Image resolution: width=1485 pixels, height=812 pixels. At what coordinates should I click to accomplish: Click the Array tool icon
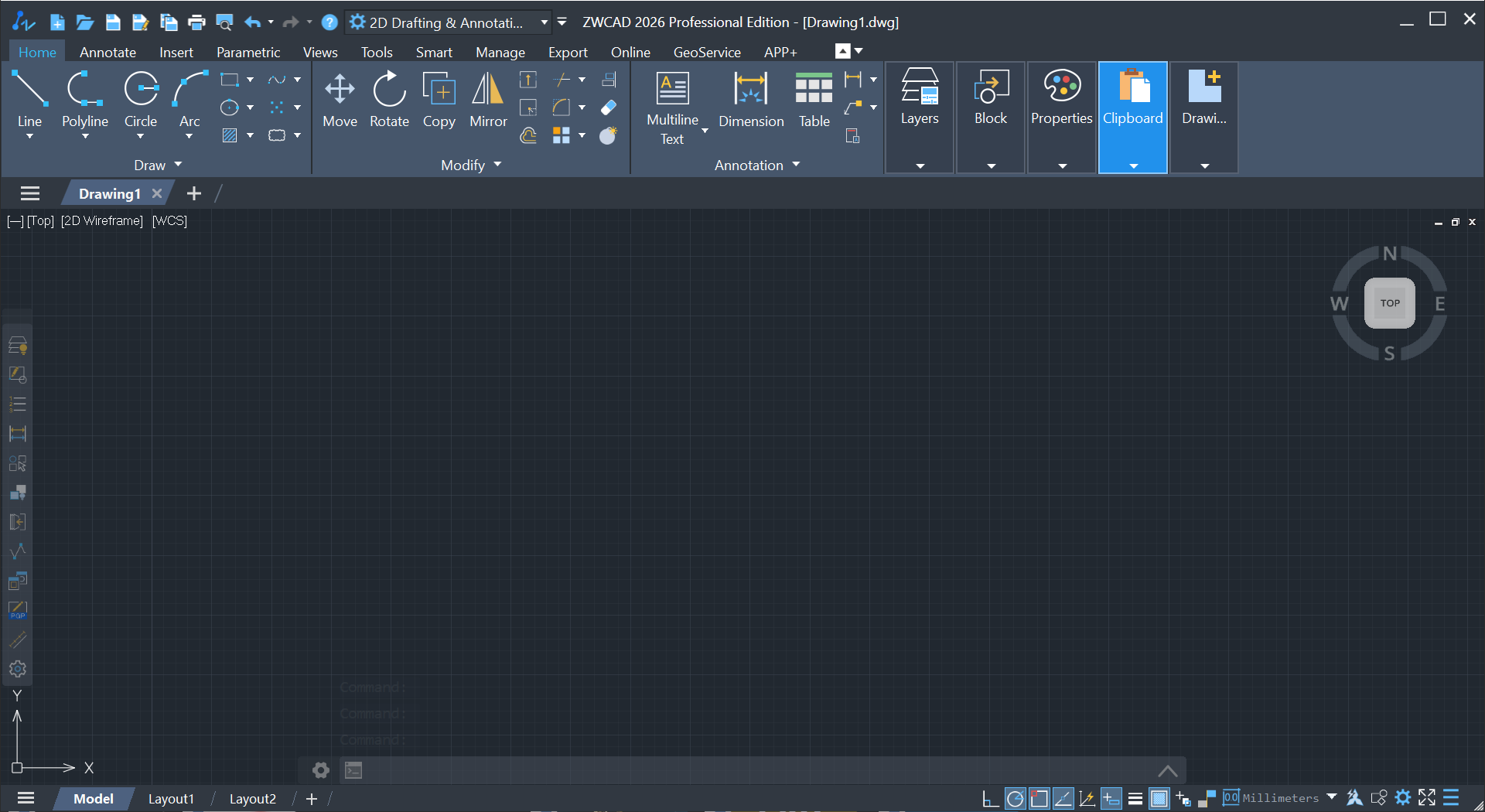click(562, 135)
